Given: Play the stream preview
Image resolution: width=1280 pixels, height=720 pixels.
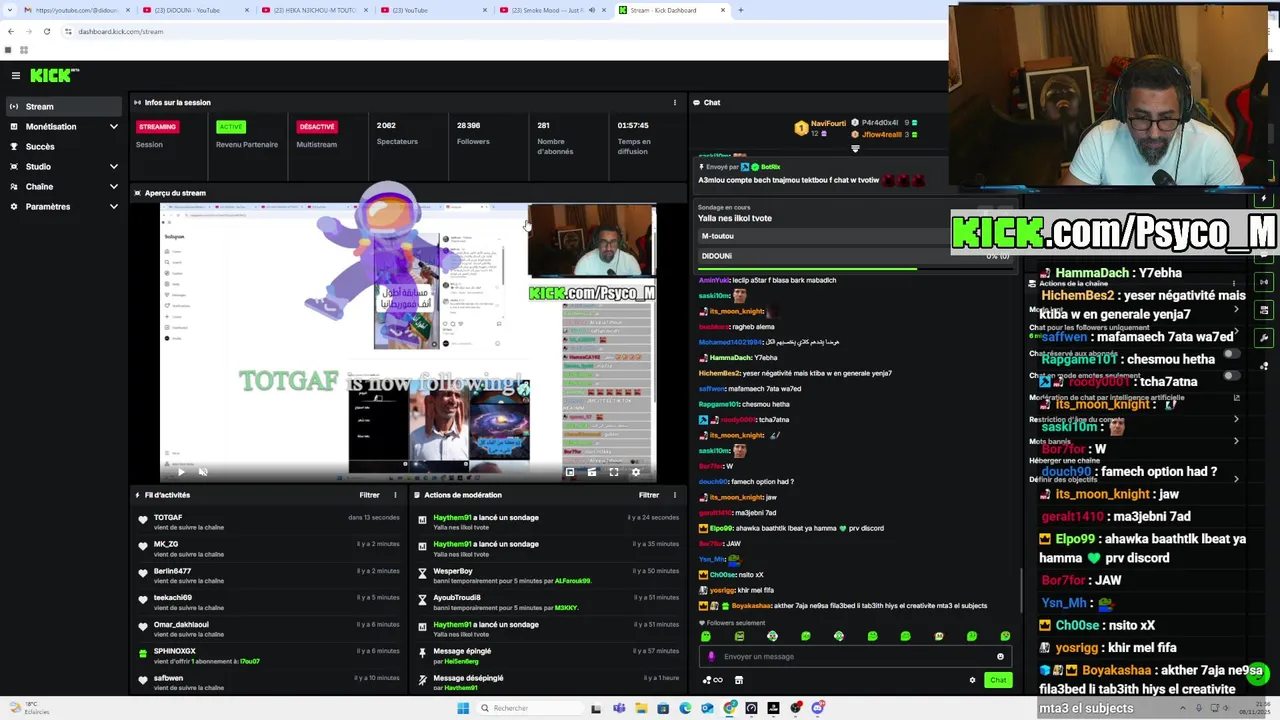Looking at the screenshot, I should (x=180, y=472).
